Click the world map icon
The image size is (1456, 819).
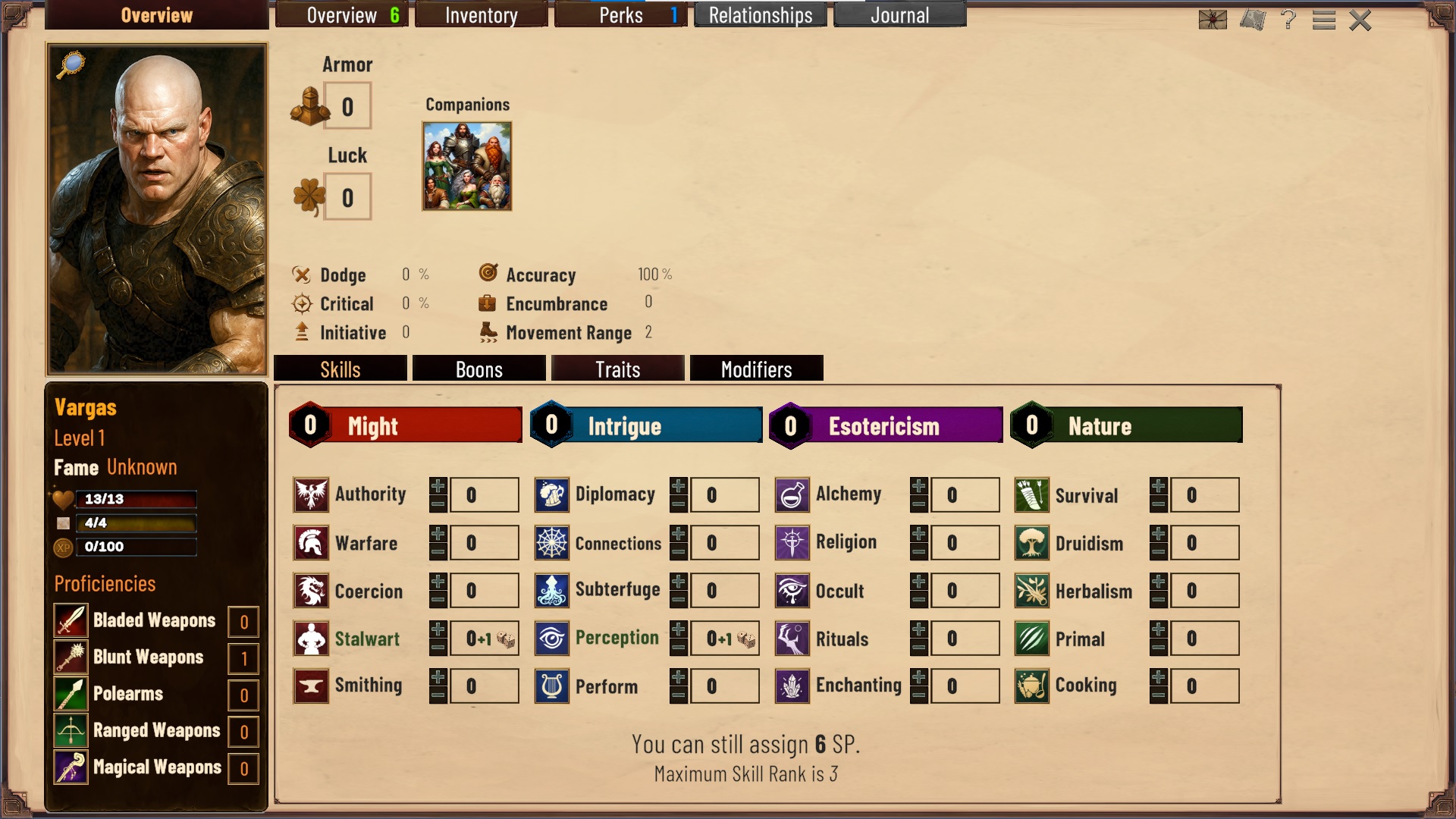[1253, 20]
